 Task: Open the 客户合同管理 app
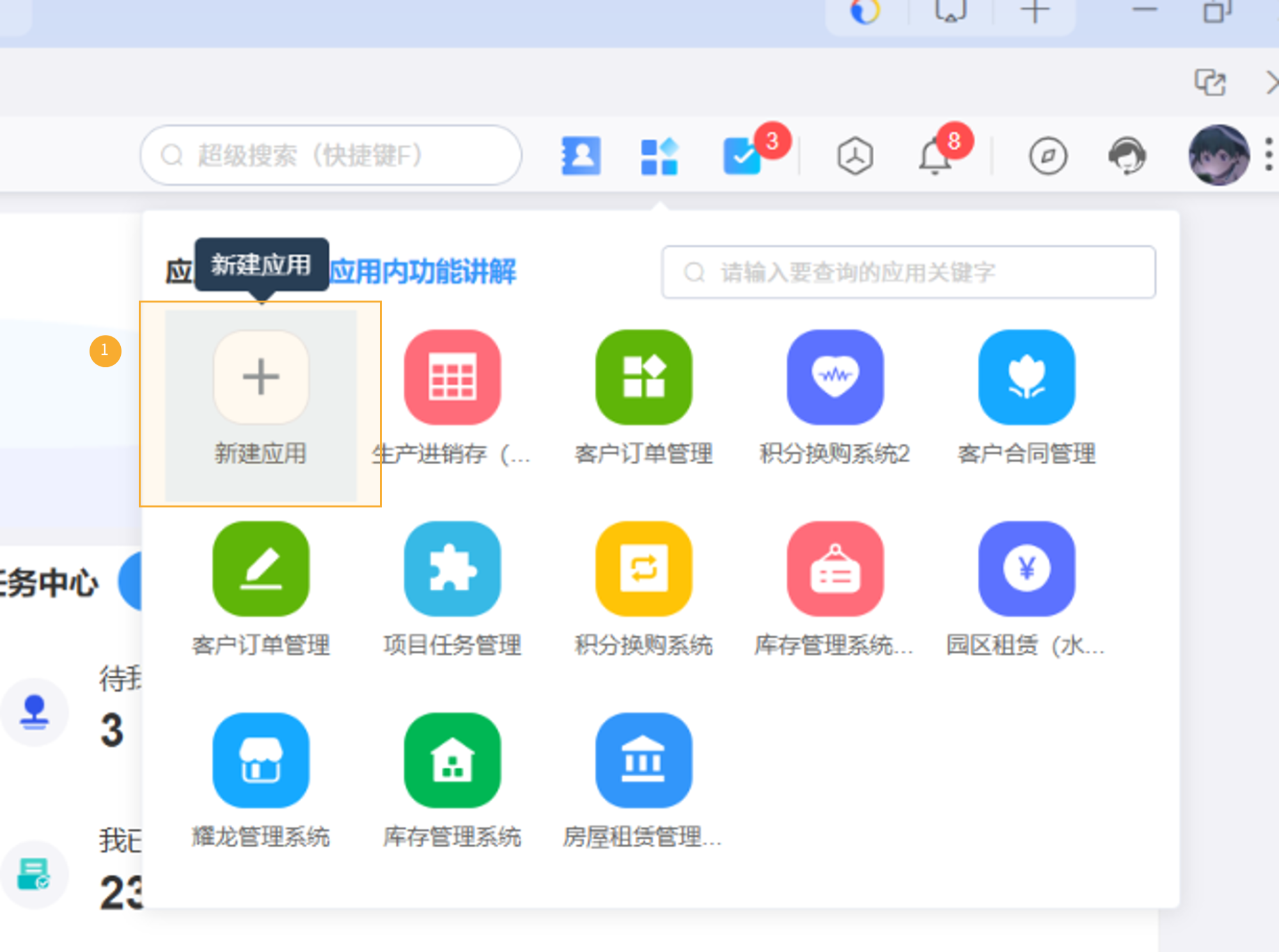1026,377
